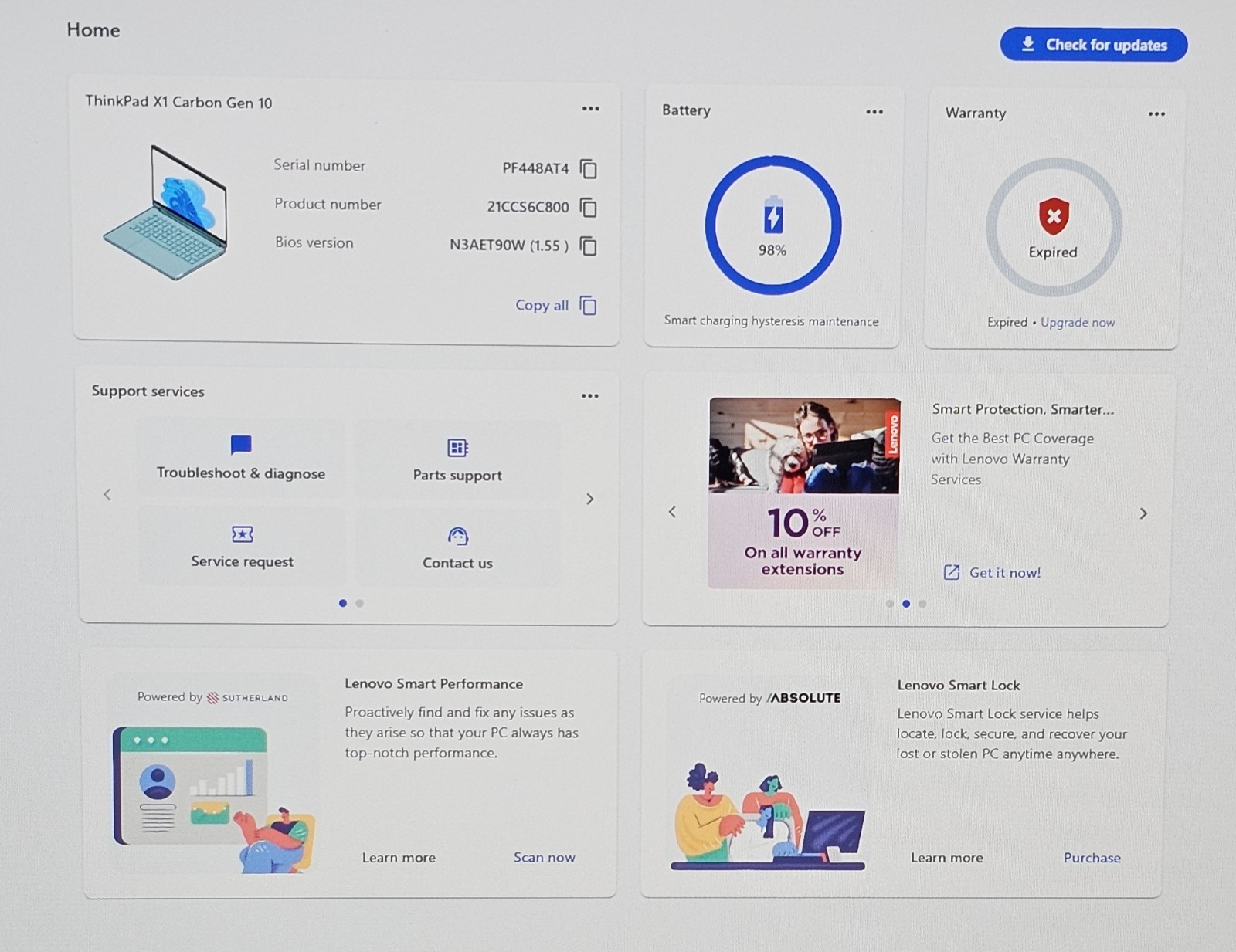The height and width of the screenshot is (952, 1236).
Task: Copy the product number 21CCS6C800
Action: point(589,207)
